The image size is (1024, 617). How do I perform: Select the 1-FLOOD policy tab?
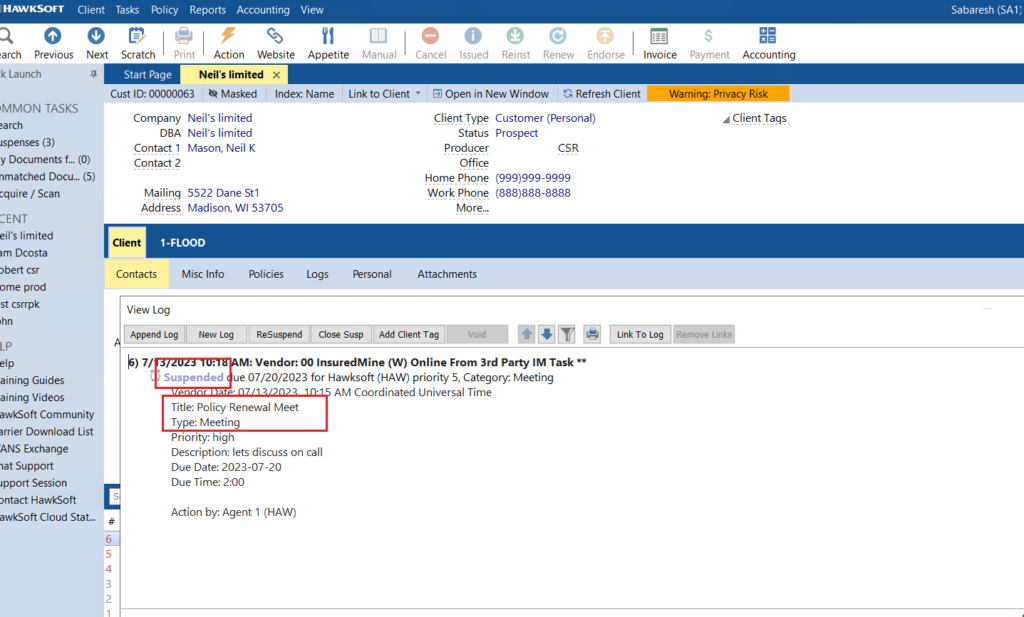pyautogui.click(x=182, y=243)
